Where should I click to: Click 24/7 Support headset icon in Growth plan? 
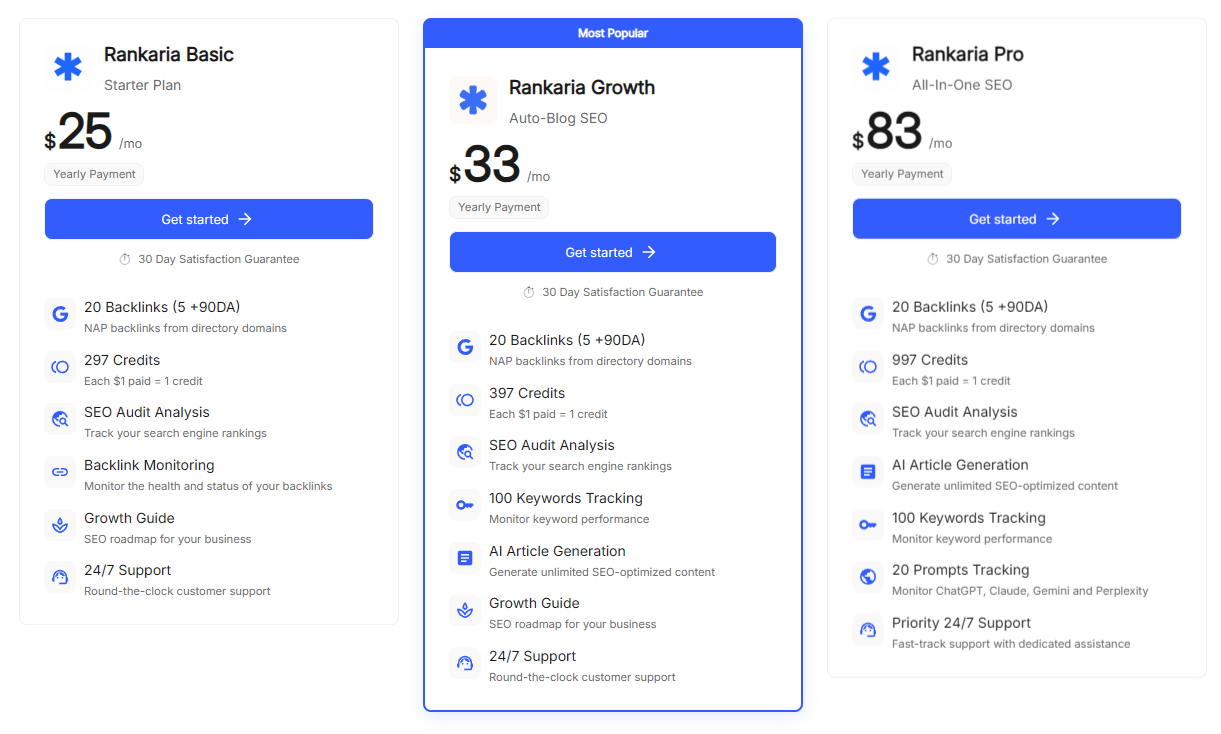[x=465, y=664]
